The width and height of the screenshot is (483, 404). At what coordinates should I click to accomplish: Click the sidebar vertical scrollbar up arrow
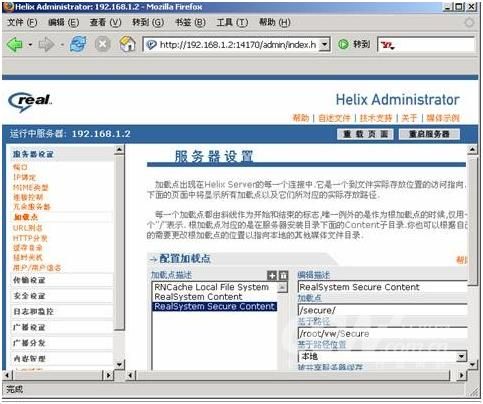pyautogui.click(x=119, y=150)
